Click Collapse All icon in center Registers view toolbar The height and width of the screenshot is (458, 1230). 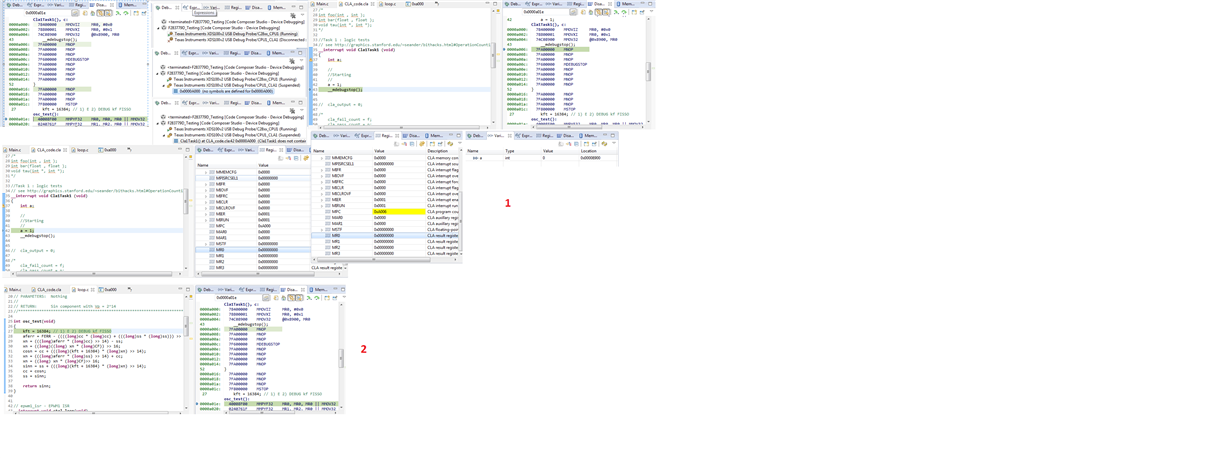click(412, 144)
